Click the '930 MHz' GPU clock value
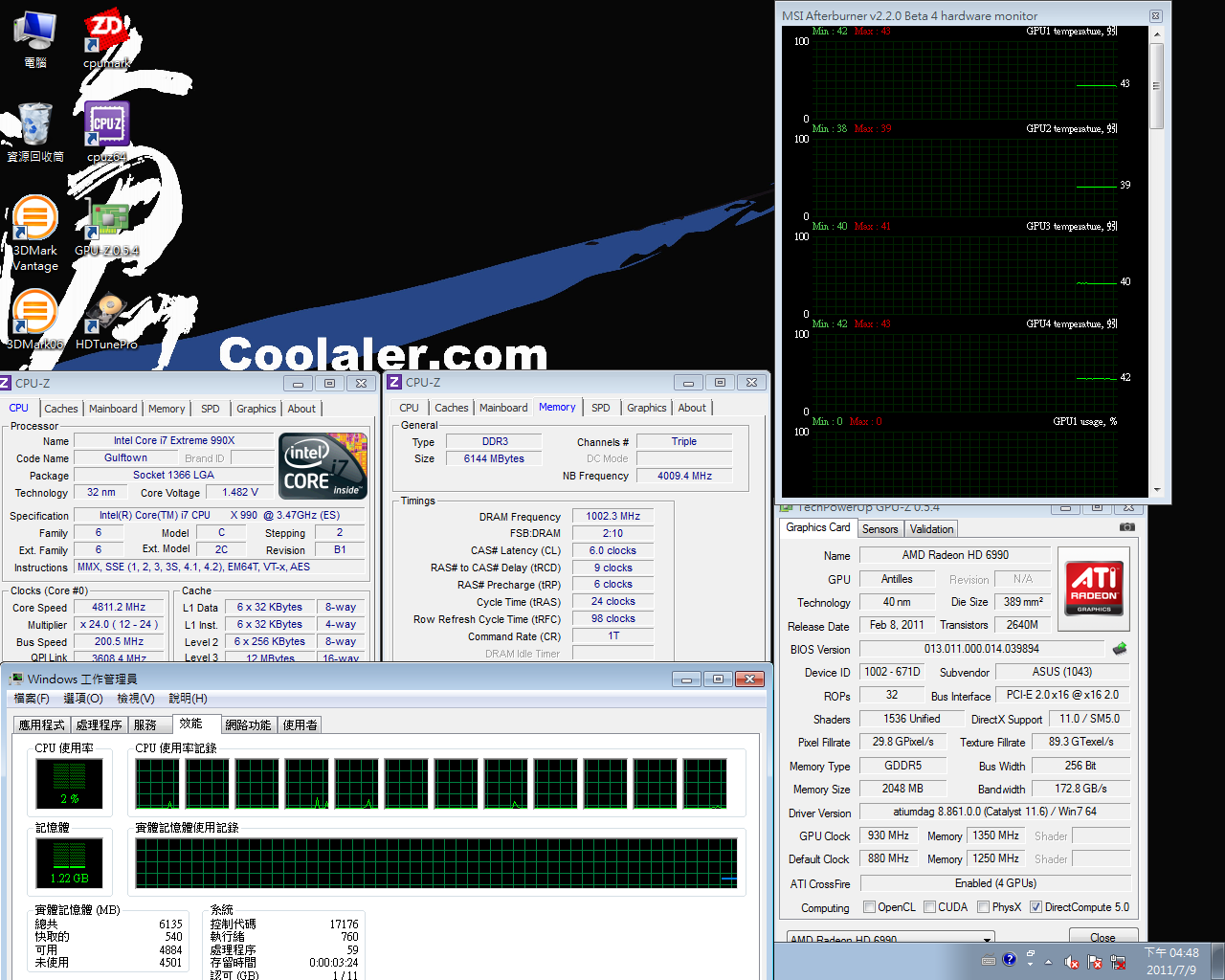Viewport: 1225px width, 980px height. [889, 835]
